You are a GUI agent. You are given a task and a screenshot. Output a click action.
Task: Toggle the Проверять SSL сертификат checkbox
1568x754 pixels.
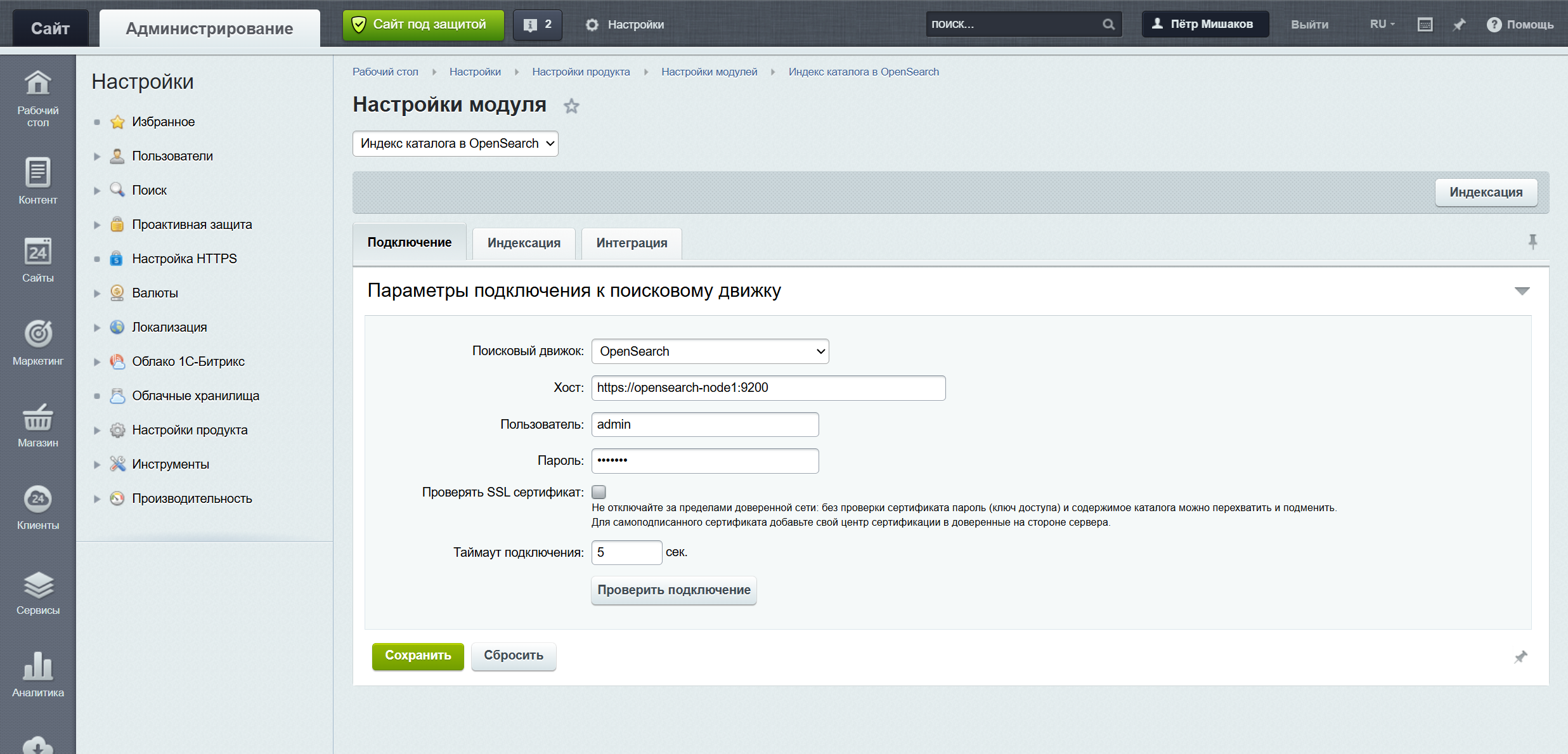[x=599, y=492]
